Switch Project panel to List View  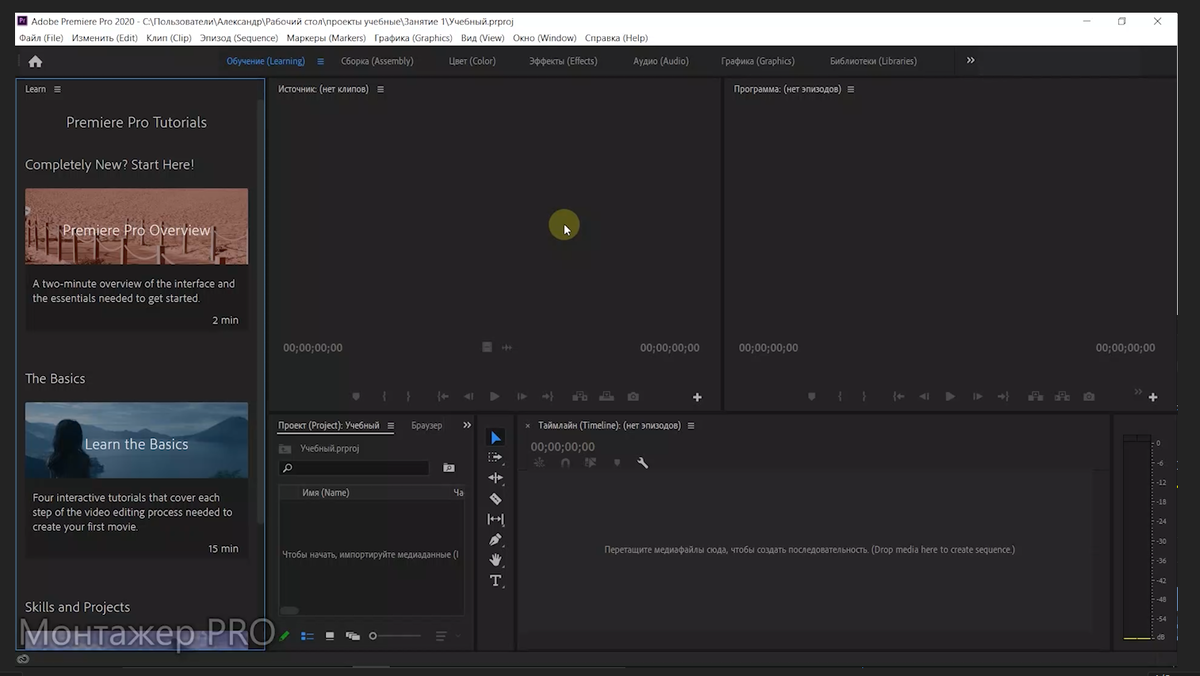307,636
